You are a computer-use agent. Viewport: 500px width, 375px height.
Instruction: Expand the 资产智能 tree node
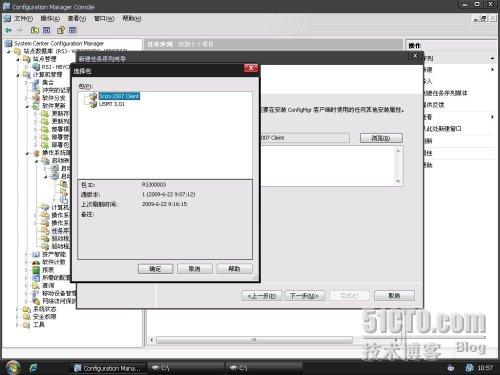click(x=27, y=254)
